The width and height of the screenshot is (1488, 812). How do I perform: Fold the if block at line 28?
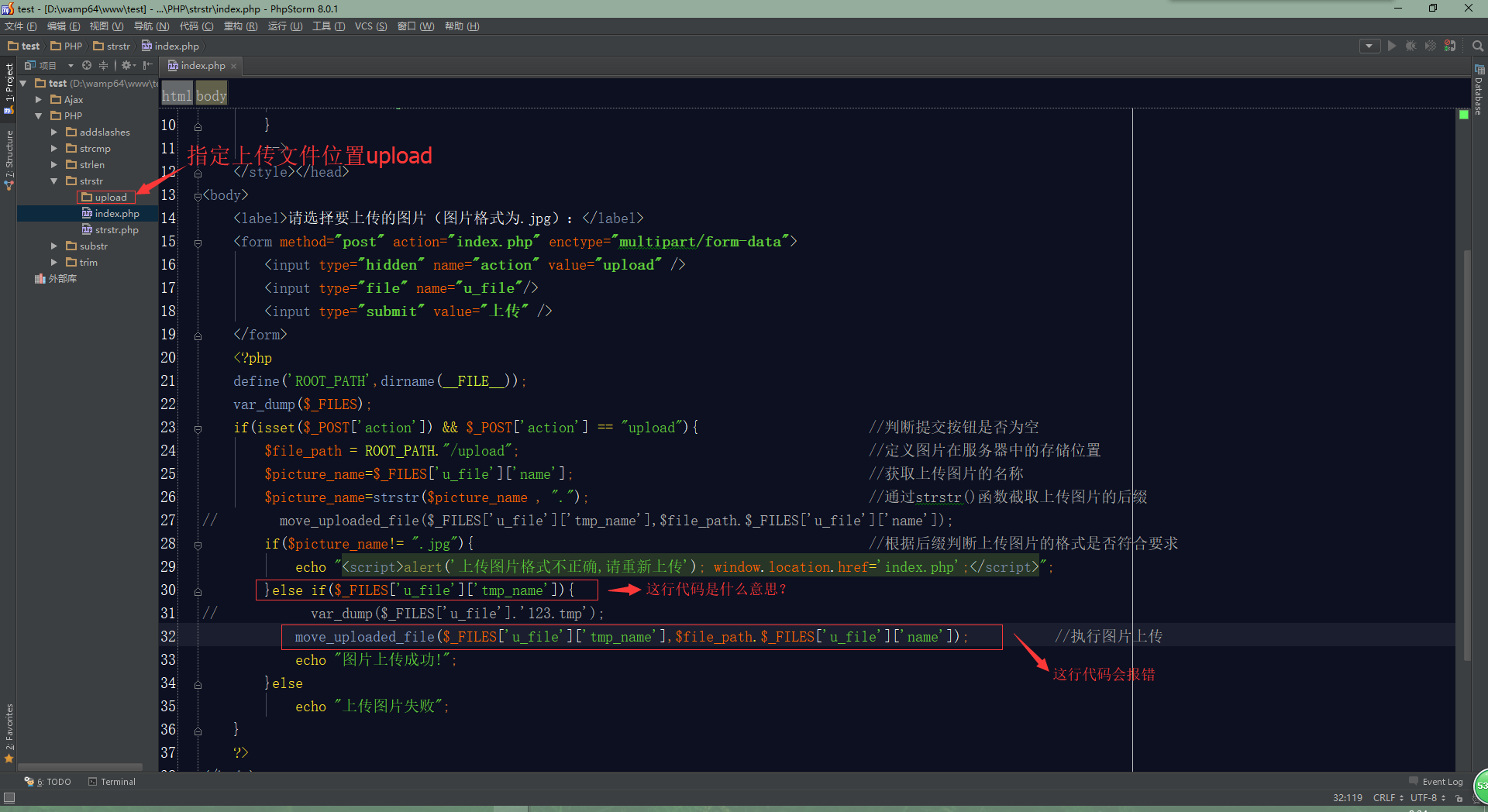(x=198, y=545)
